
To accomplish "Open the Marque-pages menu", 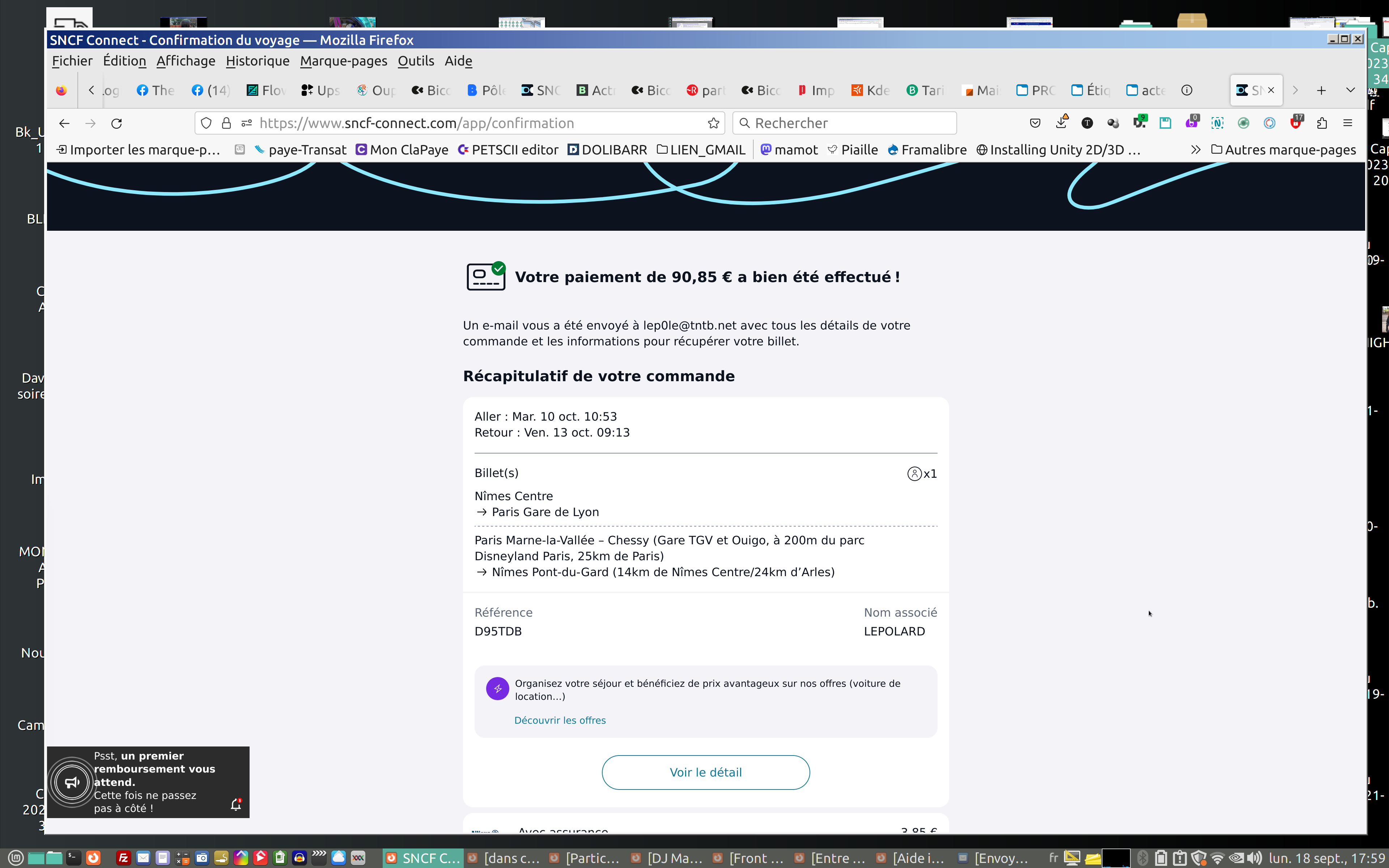I will point(343,61).
